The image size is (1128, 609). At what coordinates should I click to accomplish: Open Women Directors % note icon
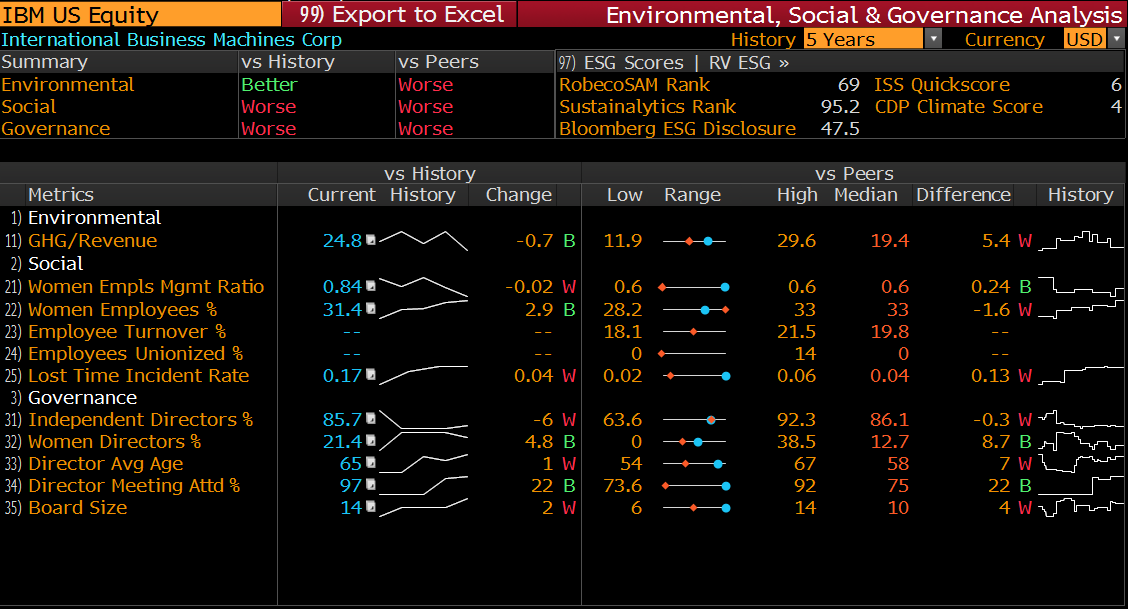click(371, 440)
